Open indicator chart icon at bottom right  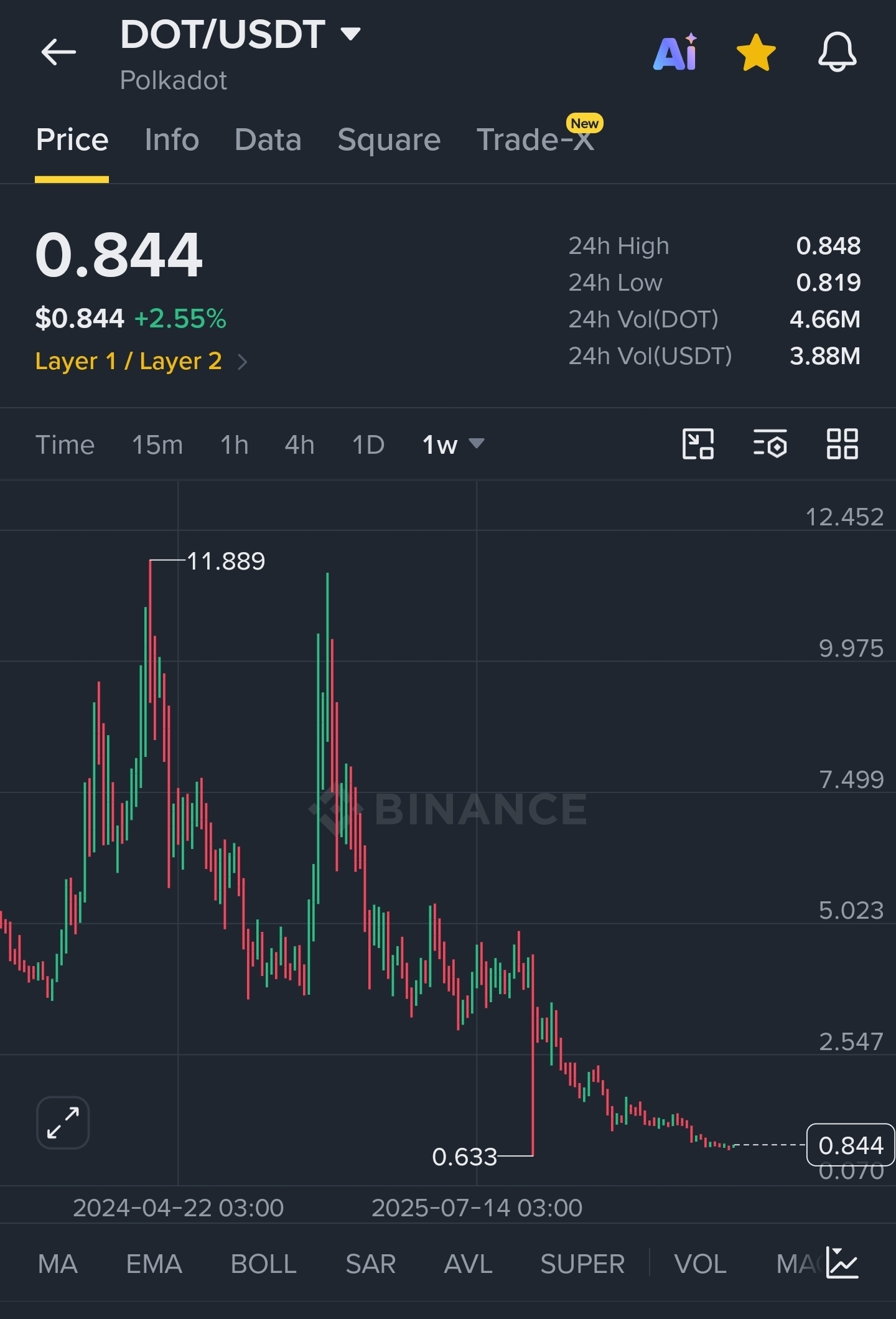(x=842, y=1262)
